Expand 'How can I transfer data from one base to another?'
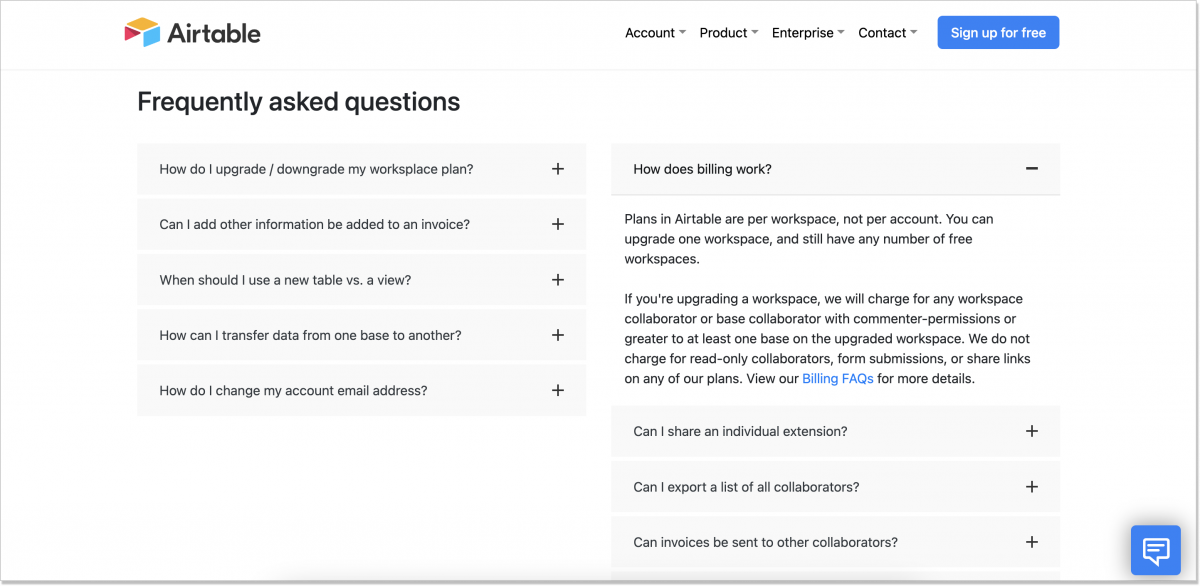Image resolution: width=1200 pixels, height=586 pixels. point(360,335)
